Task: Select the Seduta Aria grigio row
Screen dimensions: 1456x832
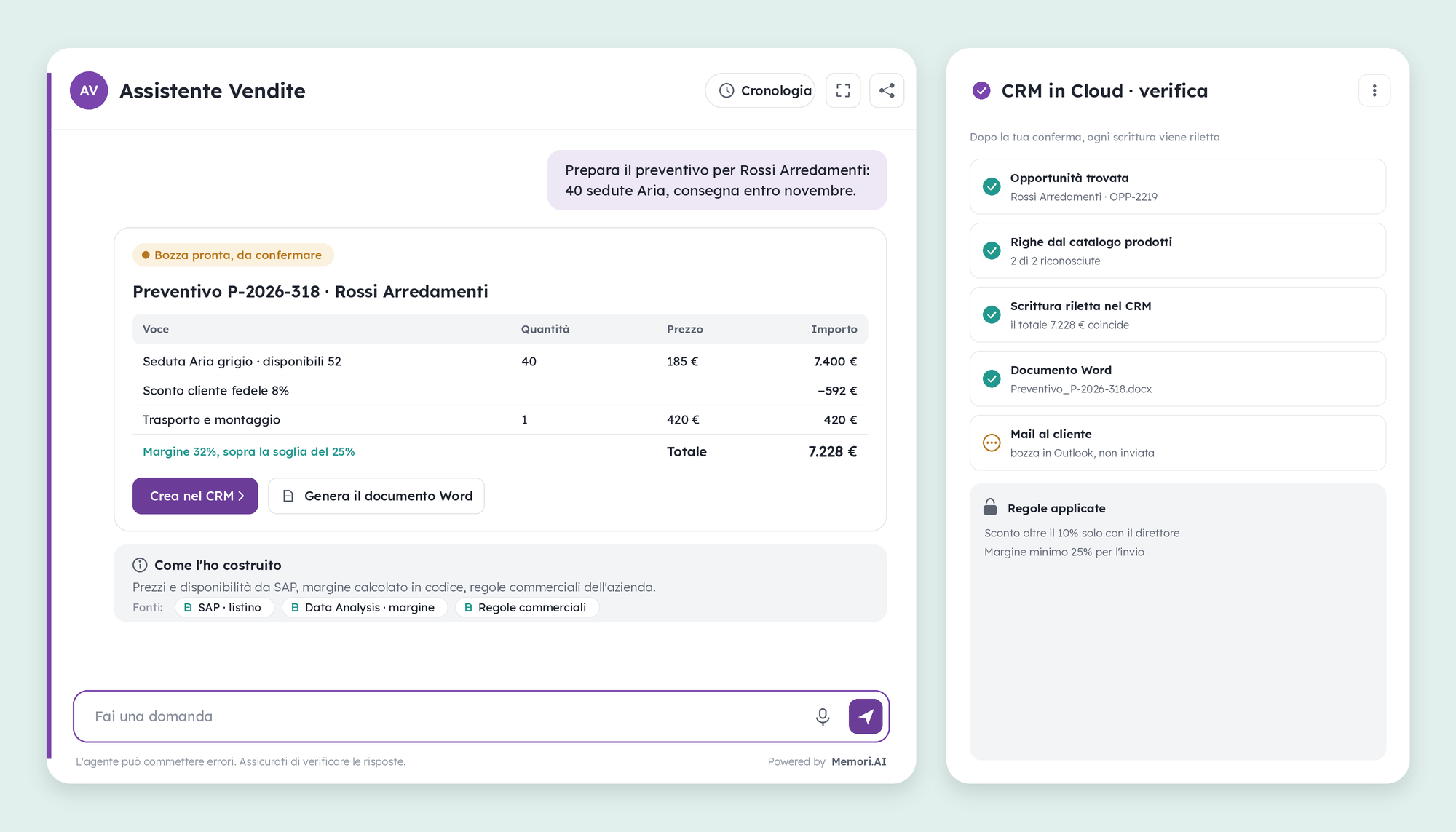Action: point(500,361)
